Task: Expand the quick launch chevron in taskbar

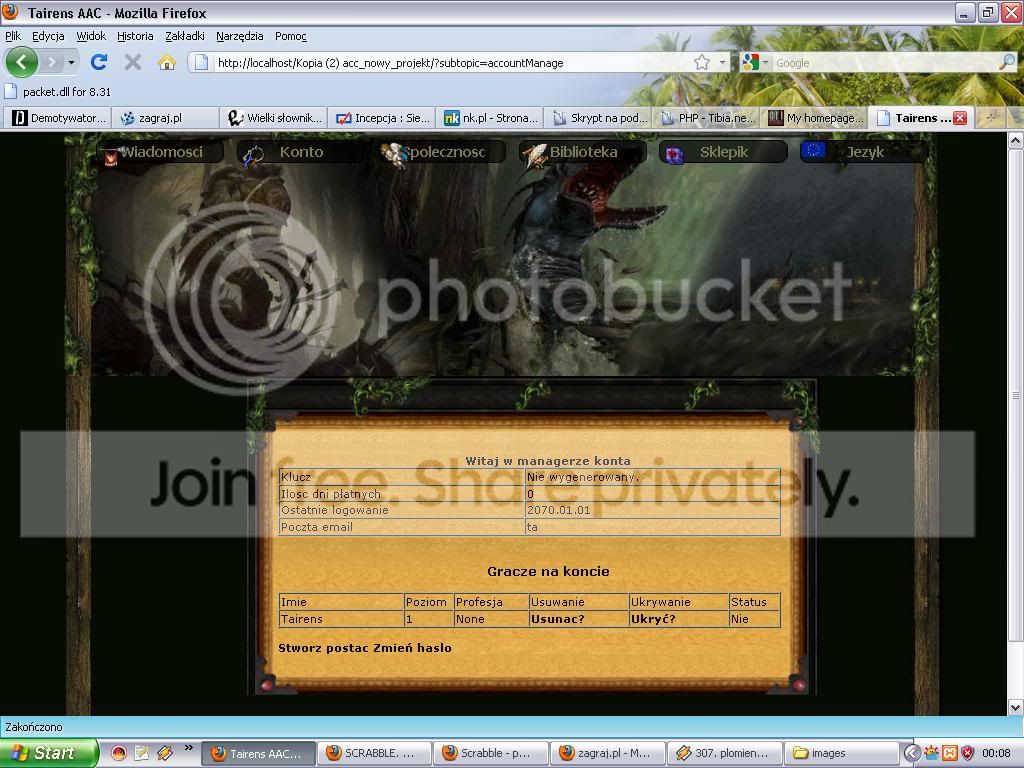Action: click(189, 748)
